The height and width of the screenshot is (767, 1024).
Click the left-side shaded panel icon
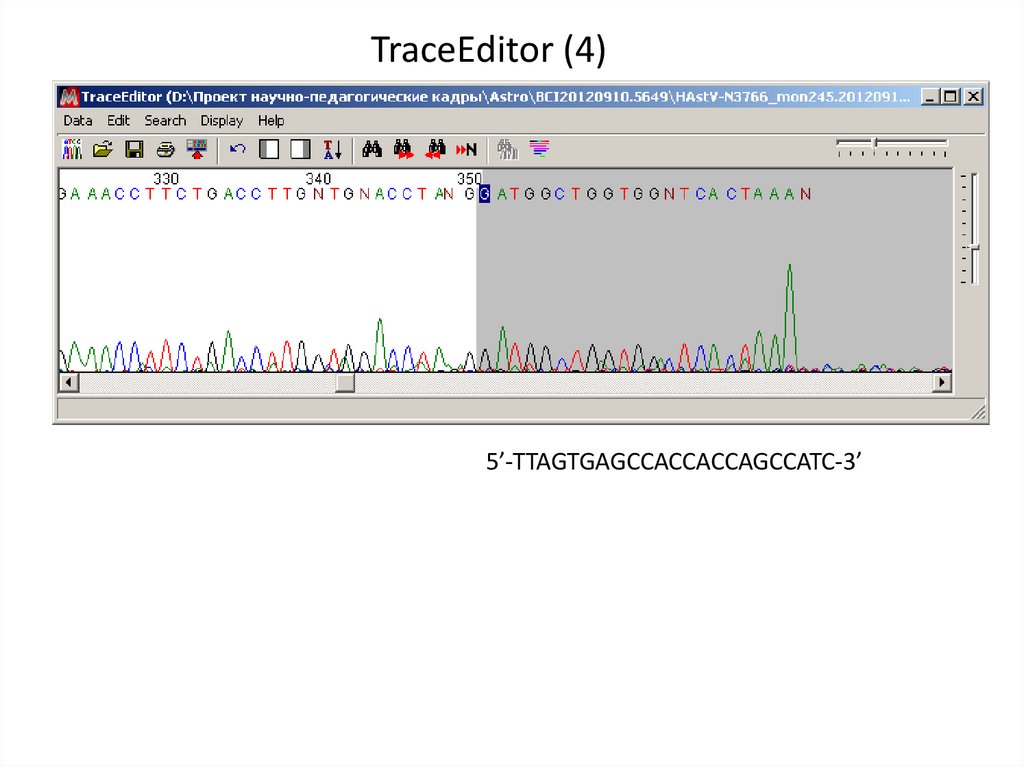tap(269, 150)
